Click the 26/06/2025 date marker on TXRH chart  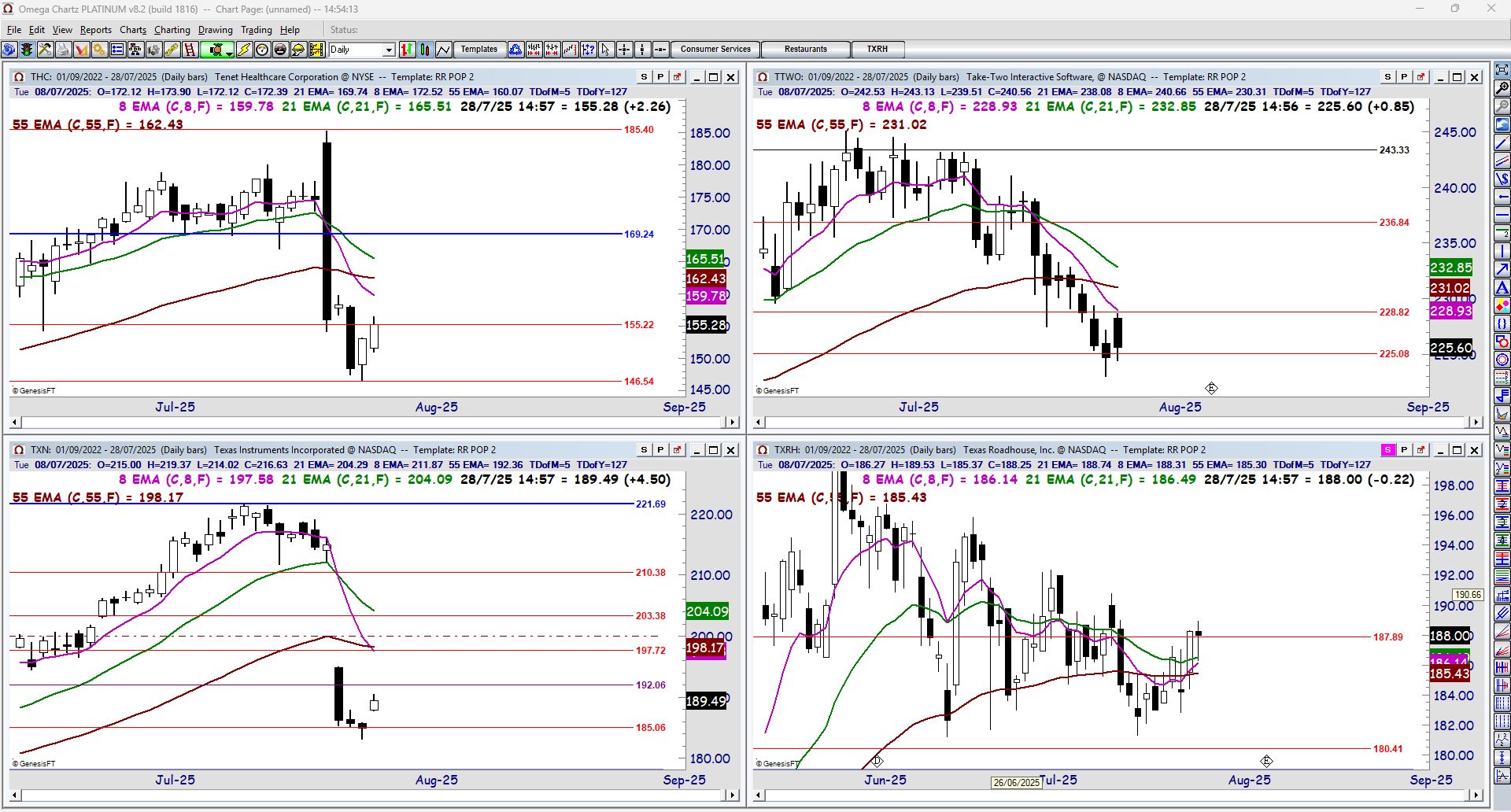click(1016, 782)
